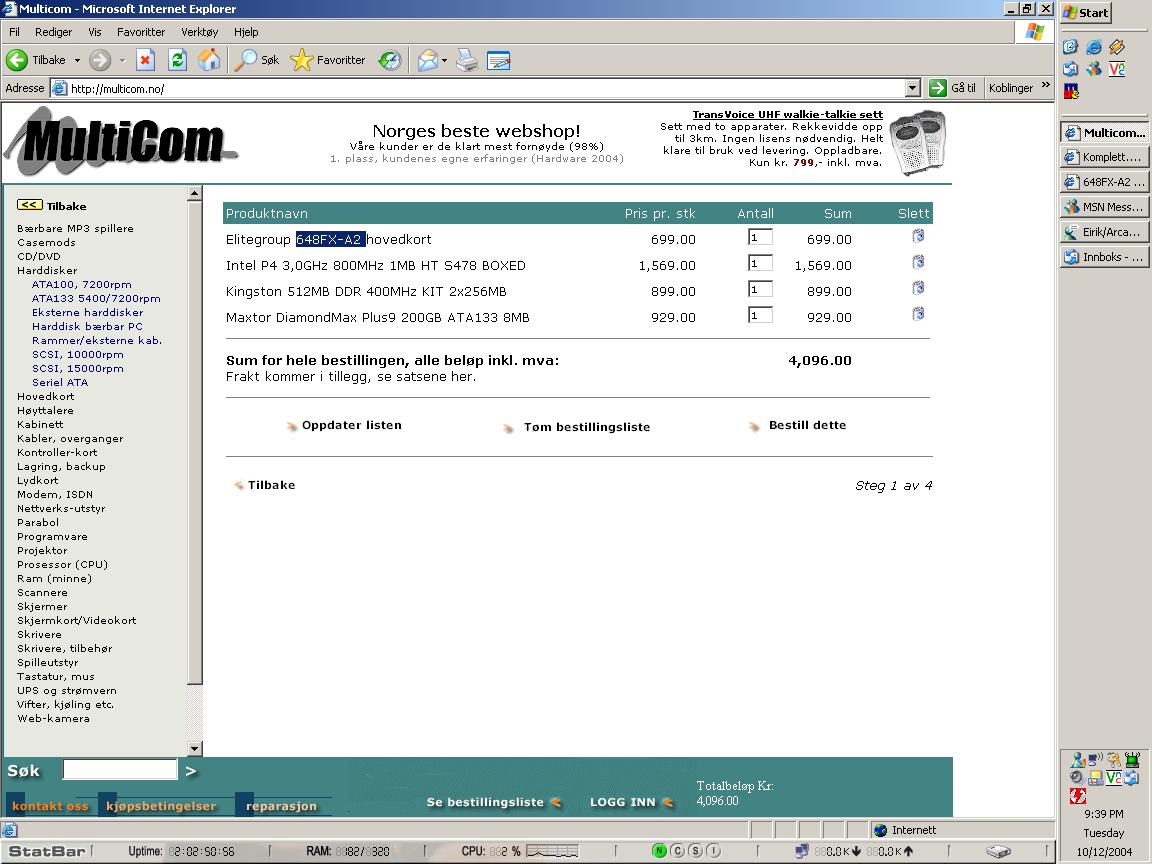This screenshot has width=1152, height=864.
Task: Click the I StatBar indicator
Action: (713, 851)
